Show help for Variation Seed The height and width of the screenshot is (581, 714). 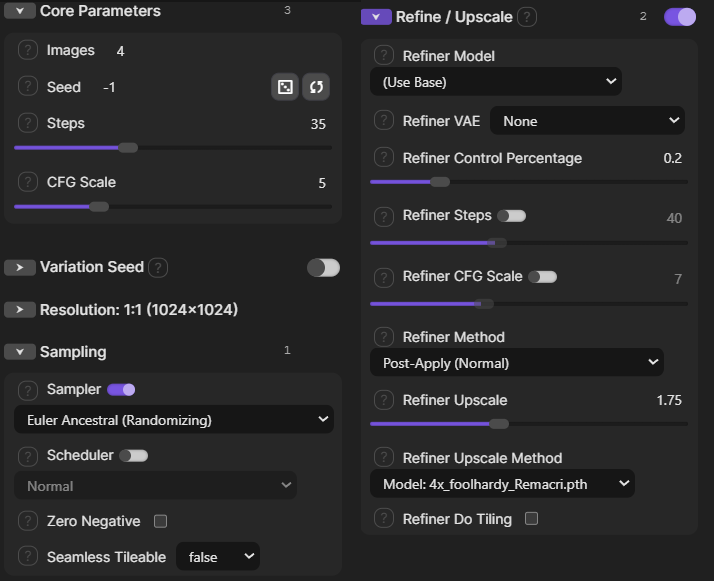(158, 267)
